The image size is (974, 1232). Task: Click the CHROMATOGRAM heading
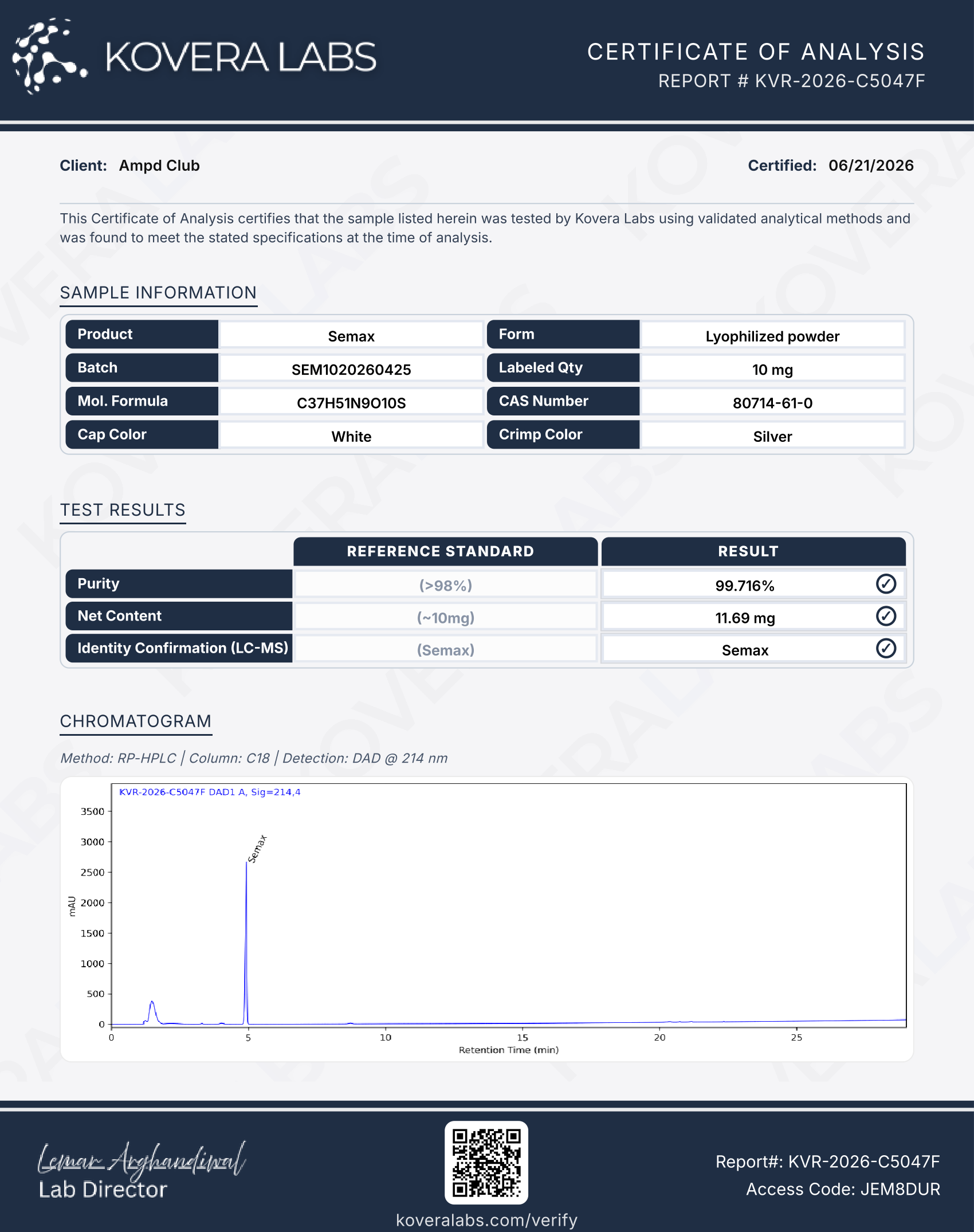coord(136,721)
